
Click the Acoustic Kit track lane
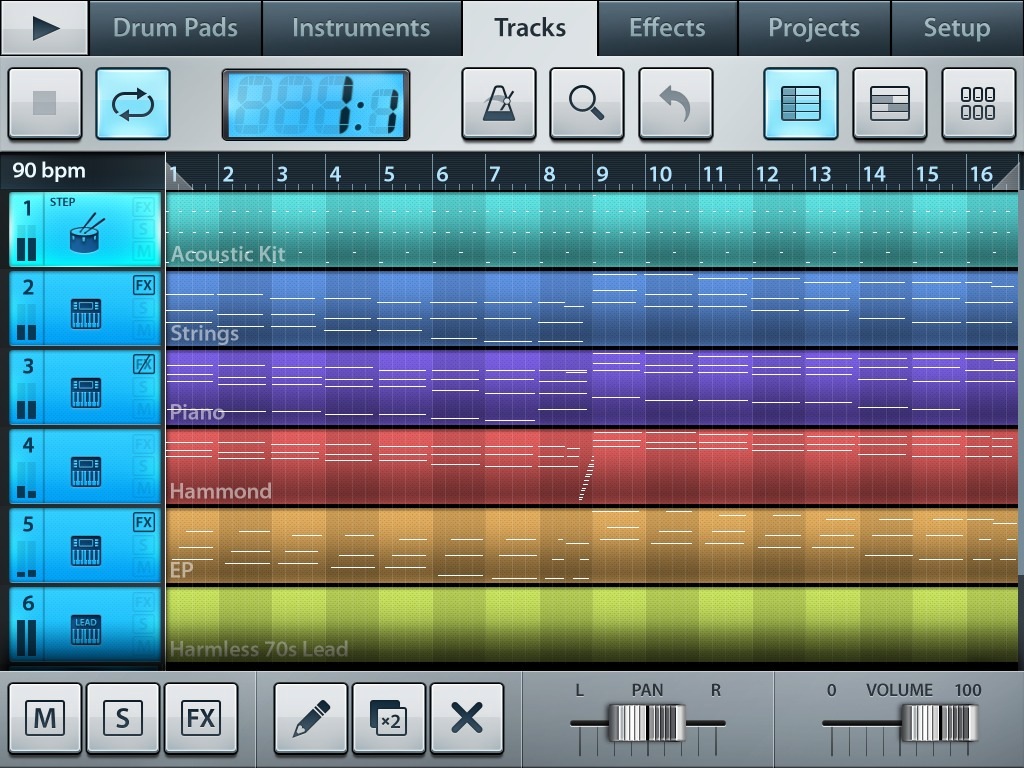[592, 230]
